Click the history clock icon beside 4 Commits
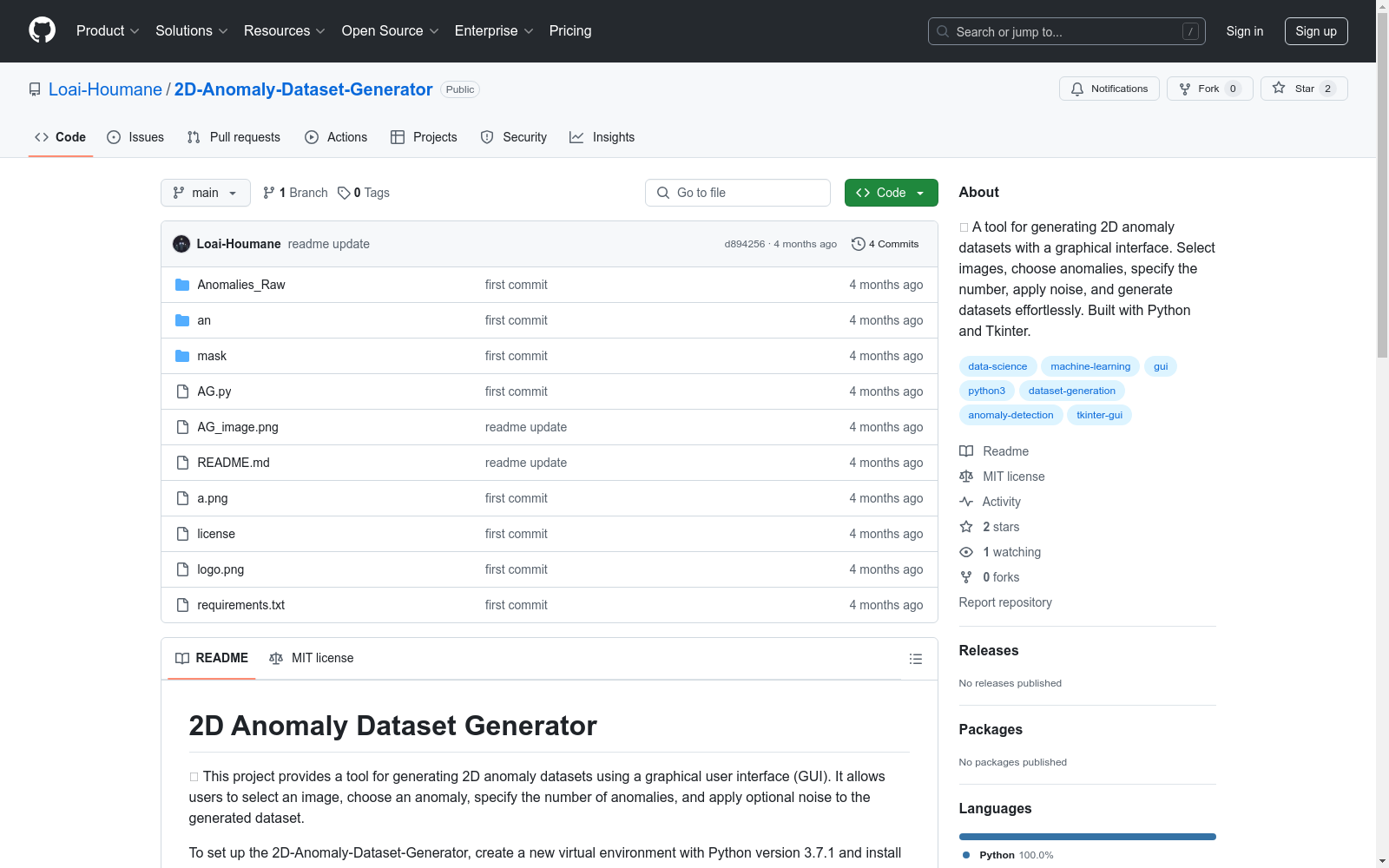 tap(859, 244)
